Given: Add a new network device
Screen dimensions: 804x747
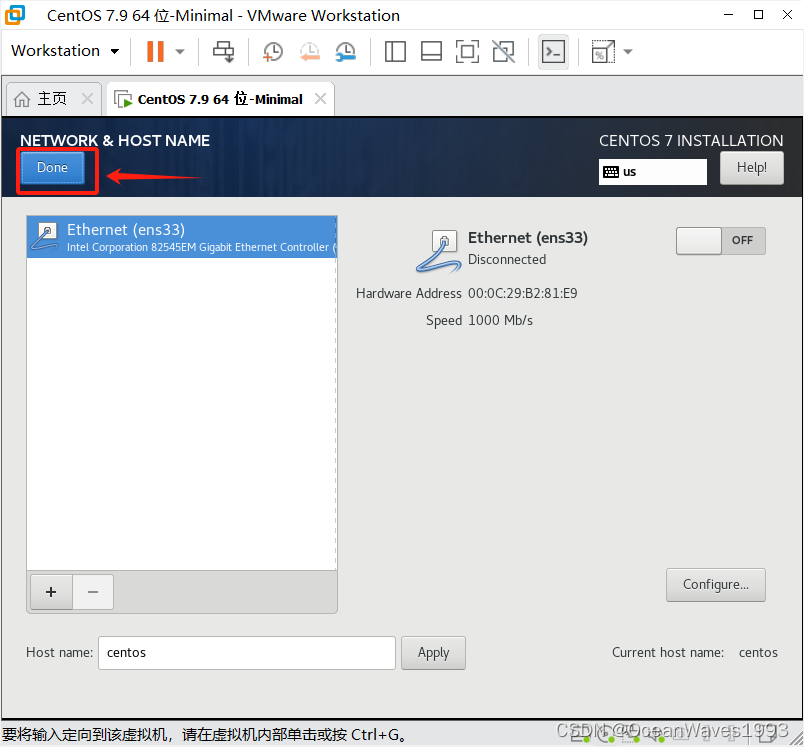Looking at the screenshot, I should coord(51,592).
